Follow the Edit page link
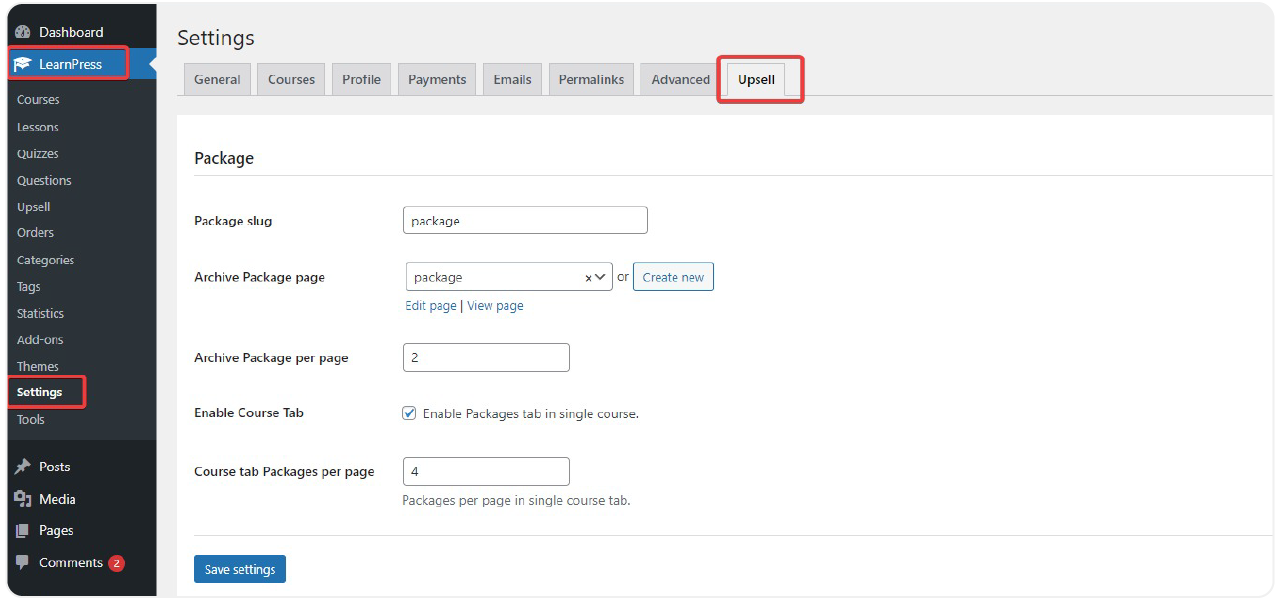The image size is (1280, 600). [x=431, y=306]
